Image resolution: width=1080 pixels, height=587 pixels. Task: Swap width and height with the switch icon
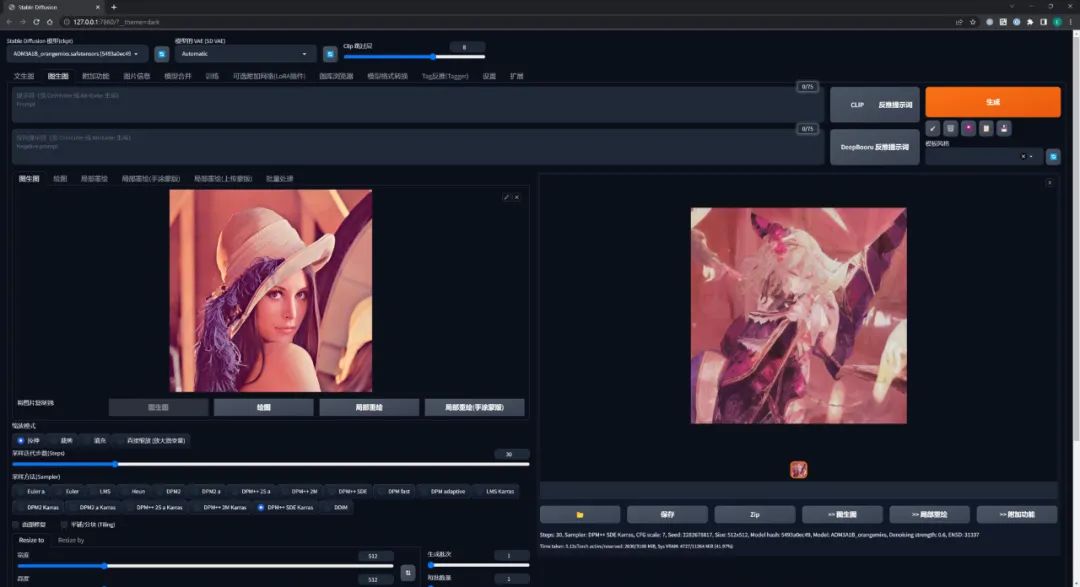pyautogui.click(x=408, y=573)
